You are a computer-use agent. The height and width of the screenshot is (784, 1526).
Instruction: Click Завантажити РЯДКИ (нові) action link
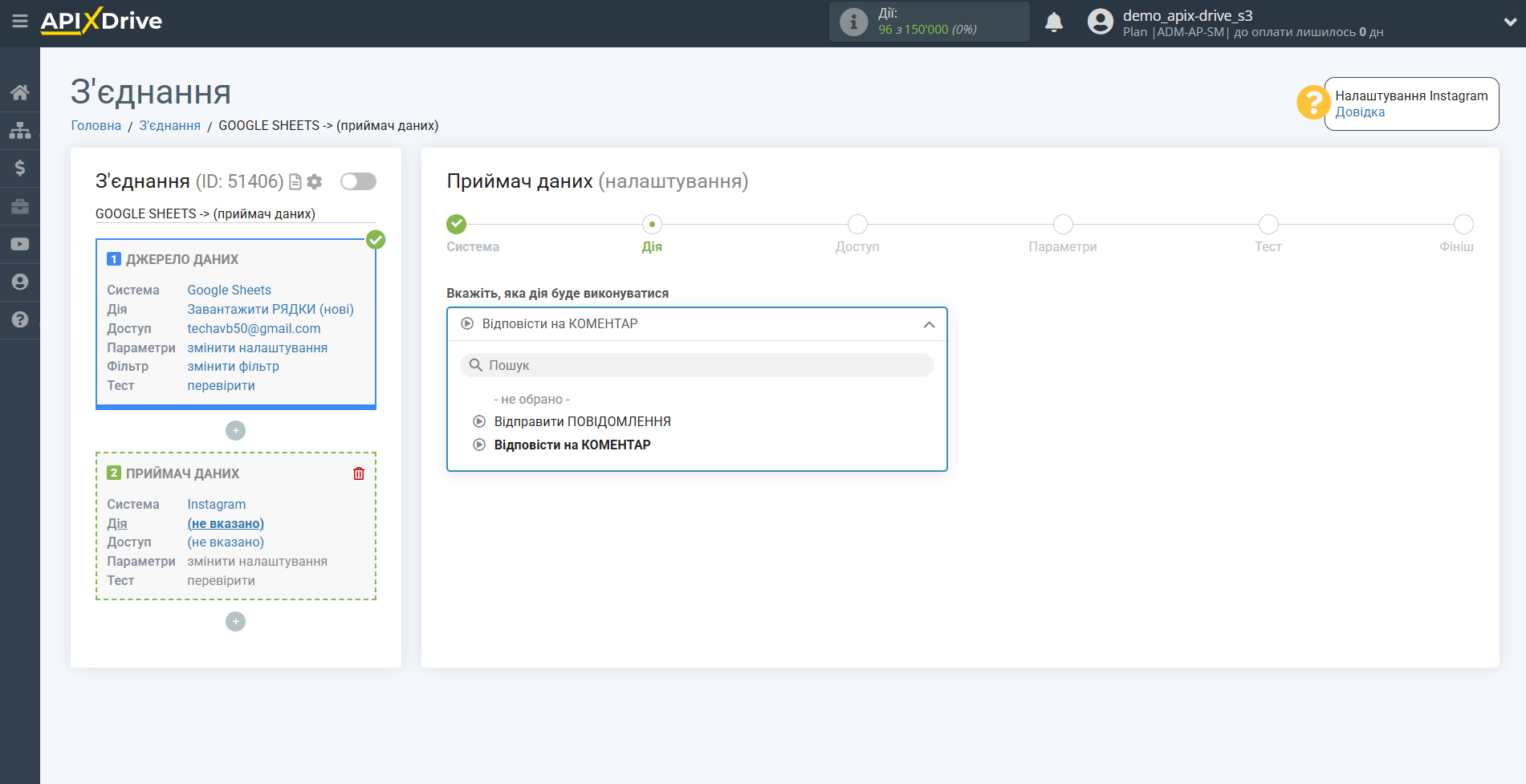tap(271, 309)
